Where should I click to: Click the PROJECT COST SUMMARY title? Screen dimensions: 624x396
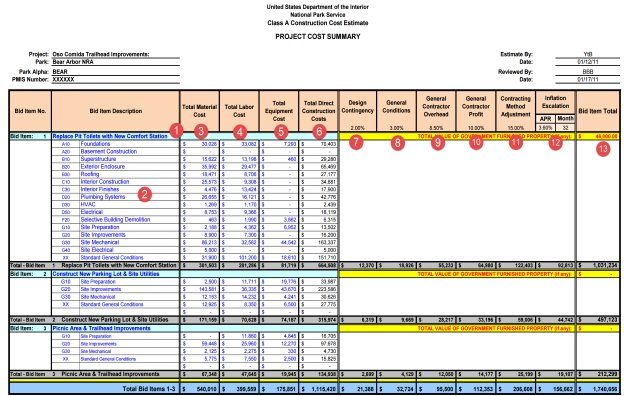point(318,37)
